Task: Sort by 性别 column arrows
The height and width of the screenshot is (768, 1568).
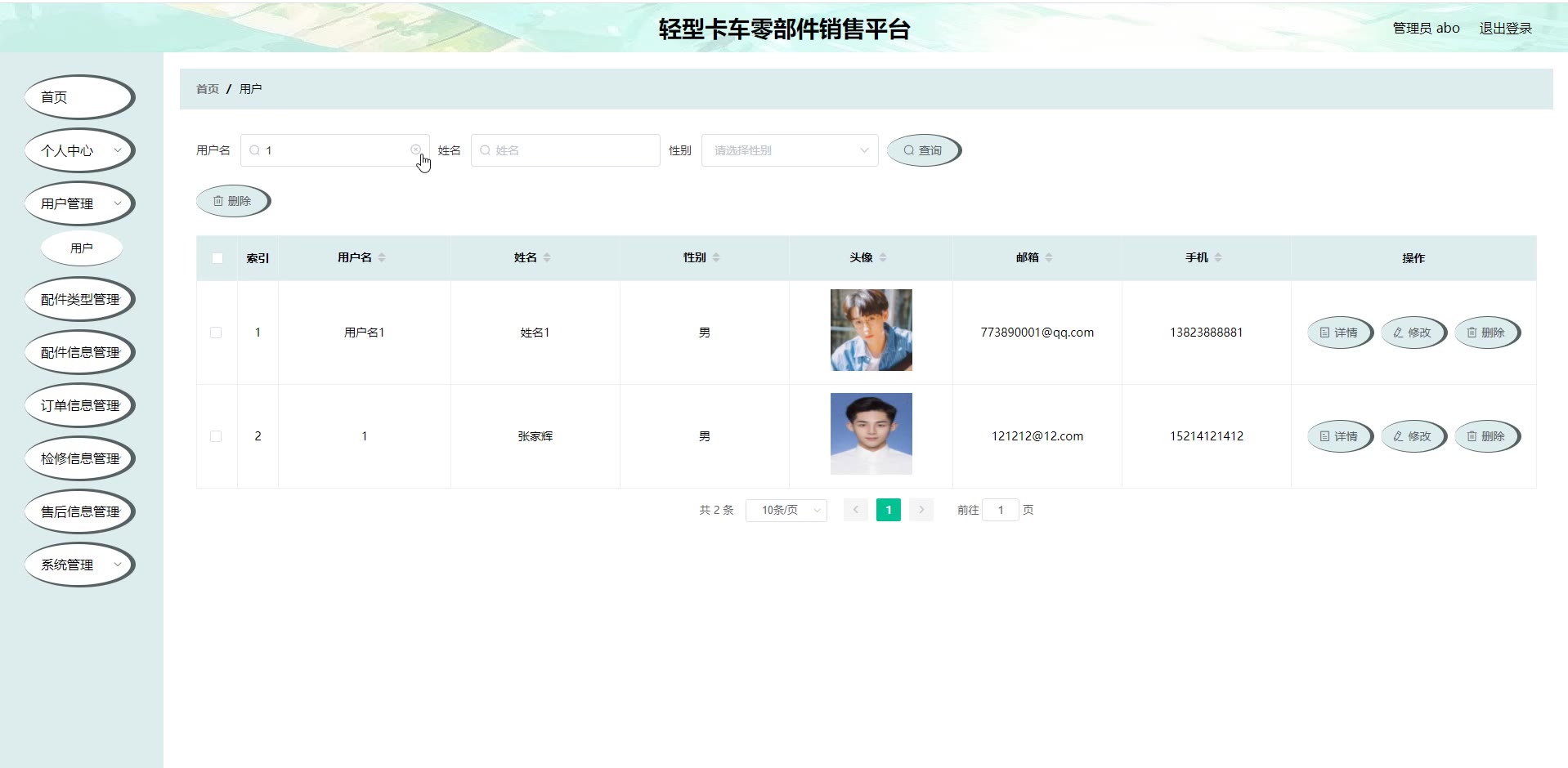Action: tap(716, 257)
